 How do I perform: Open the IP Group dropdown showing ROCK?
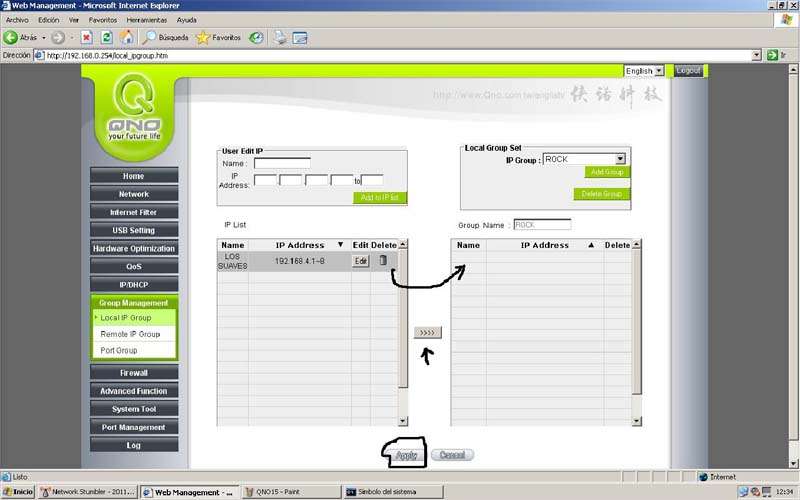coord(620,159)
